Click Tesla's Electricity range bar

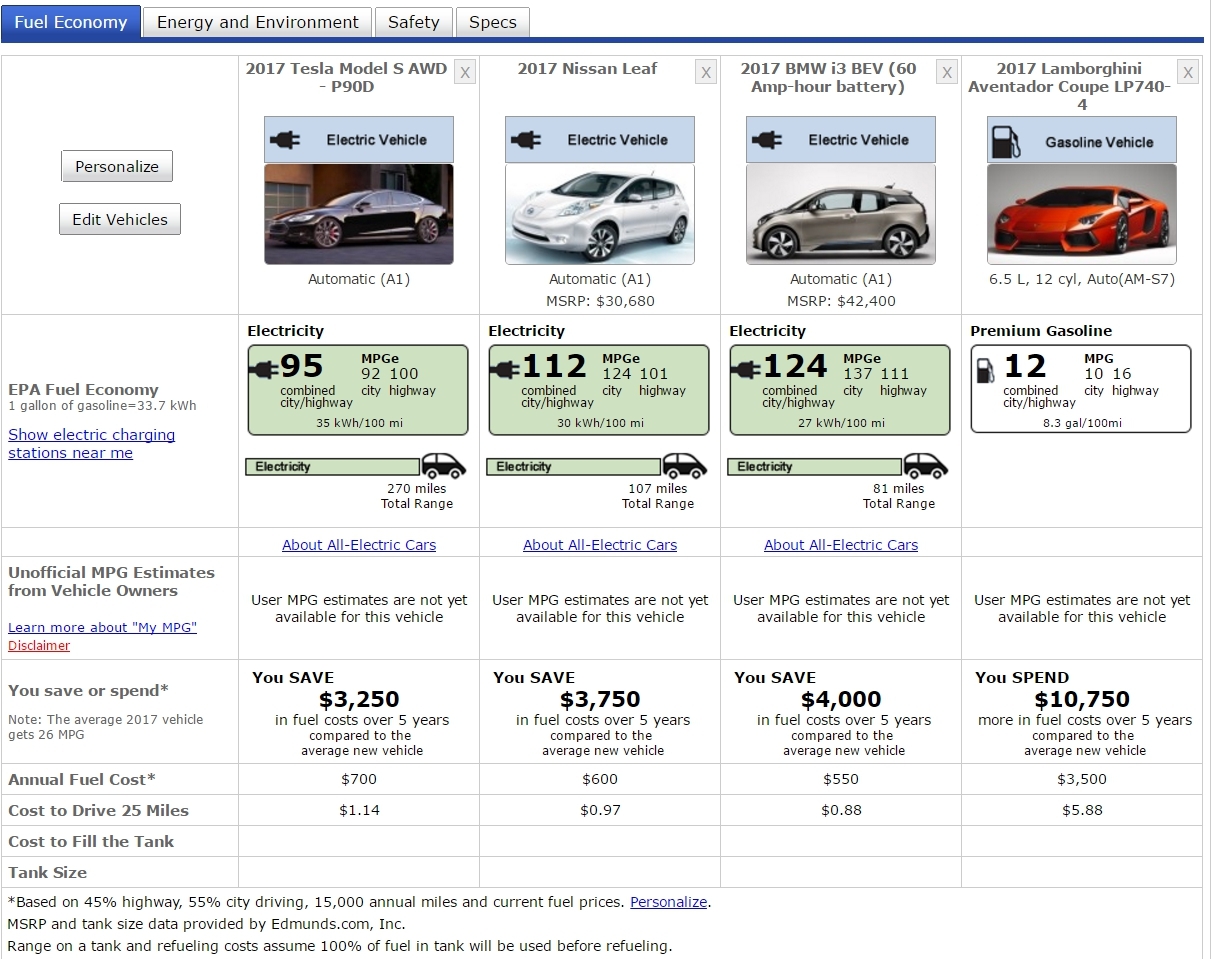[x=333, y=467]
